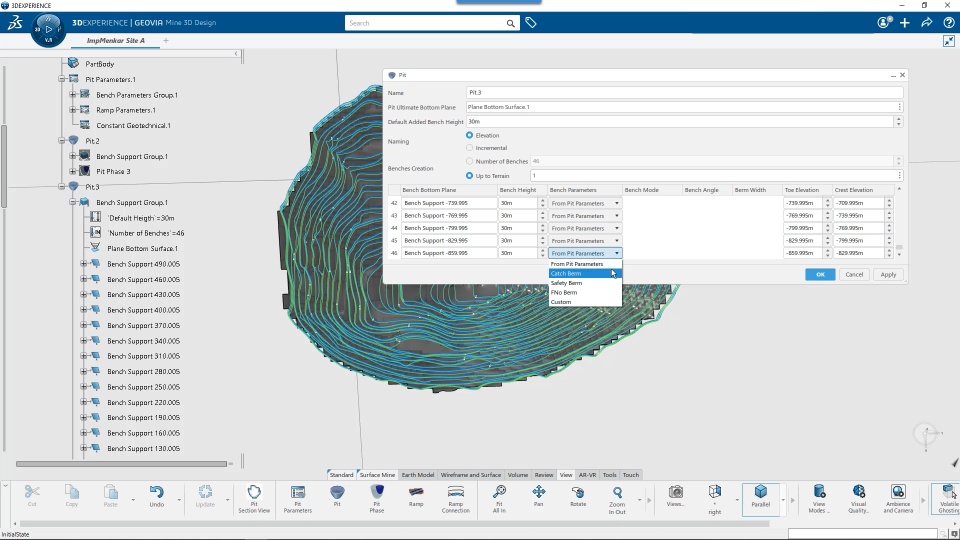The height and width of the screenshot is (540, 960).
Task: Click the Search input field
Action: click(x=426, y=23)
